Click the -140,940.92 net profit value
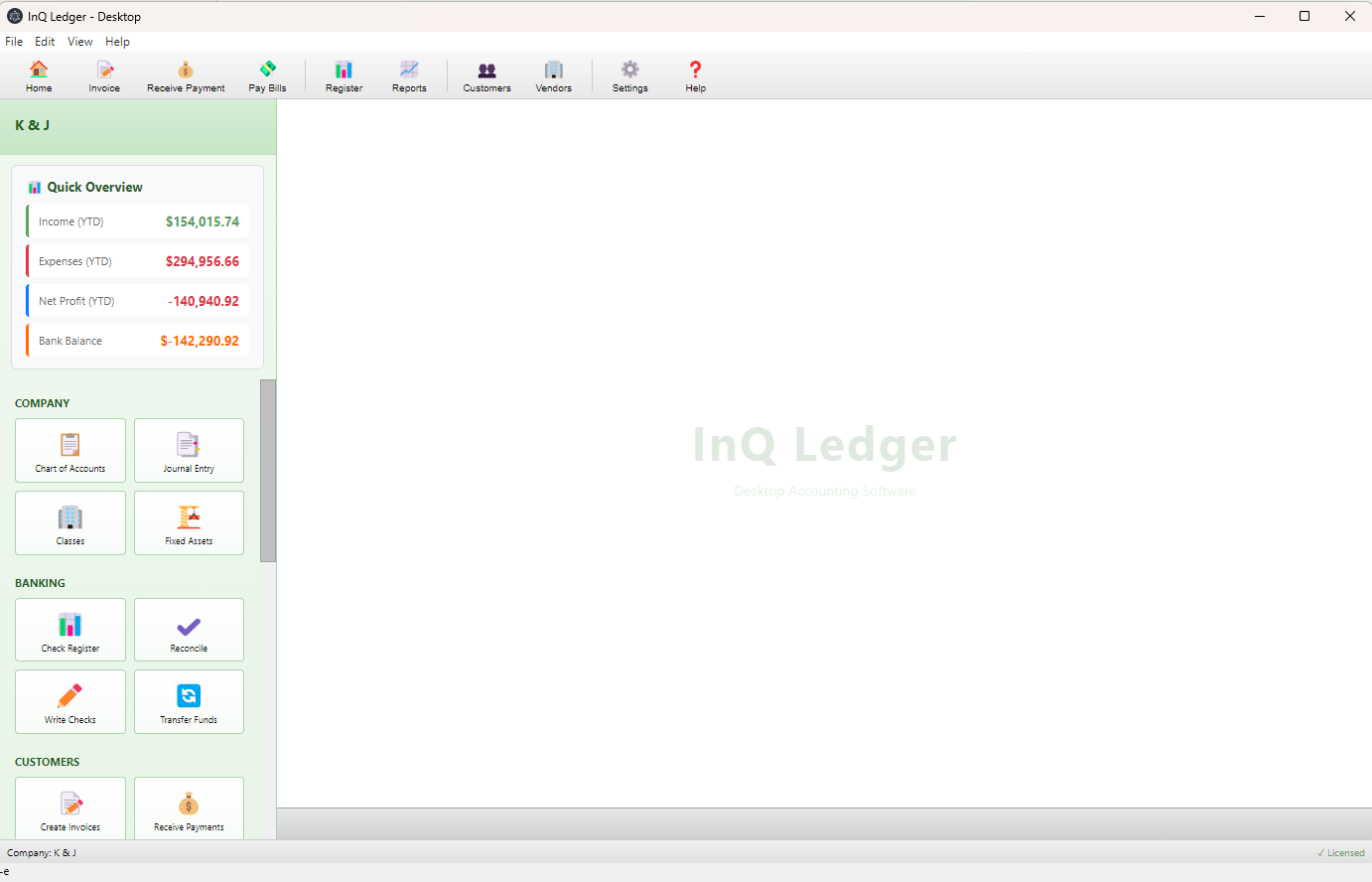 pos(204,301)
